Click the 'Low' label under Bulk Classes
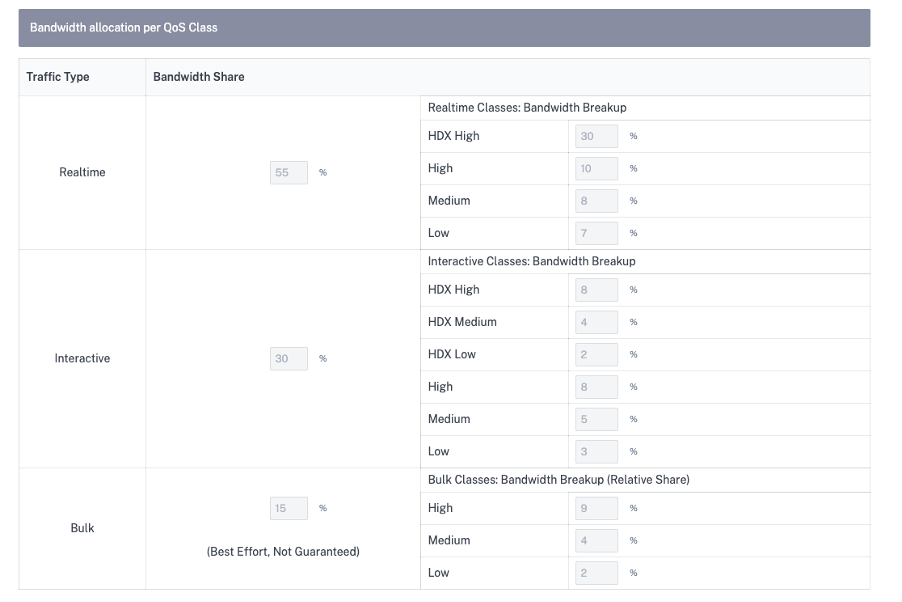This screenshot has width=902, height=602. 438,573
